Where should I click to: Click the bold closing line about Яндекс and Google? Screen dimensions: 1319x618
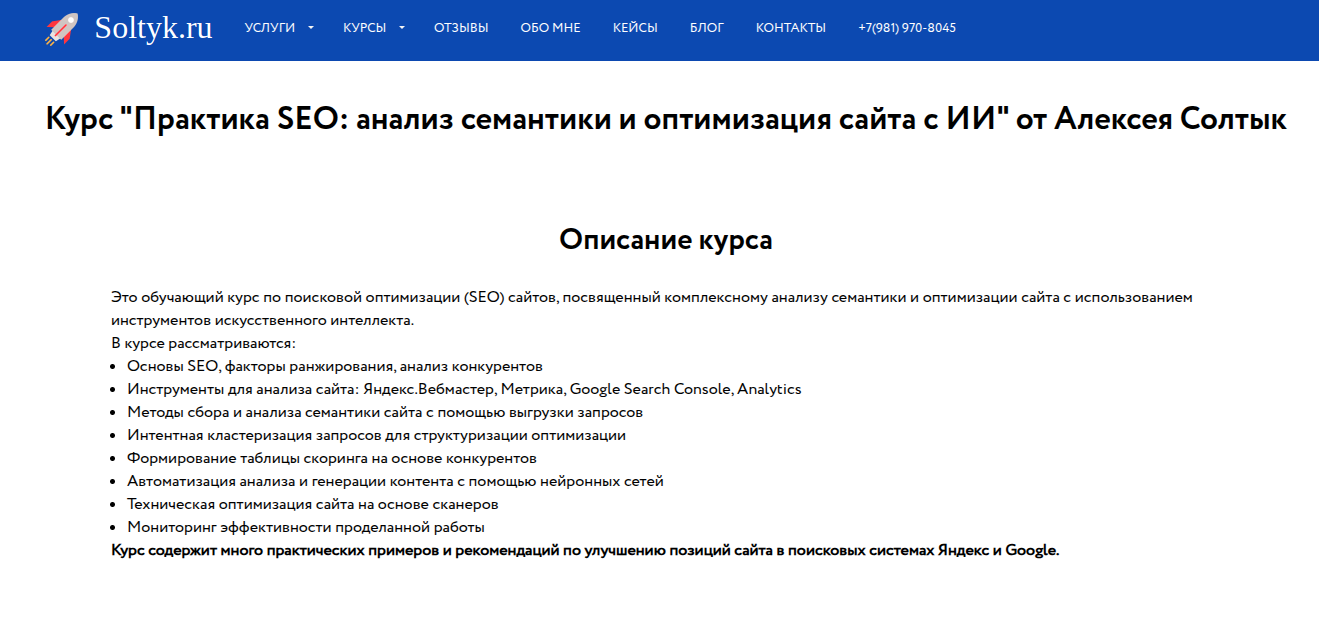point(585,549)
